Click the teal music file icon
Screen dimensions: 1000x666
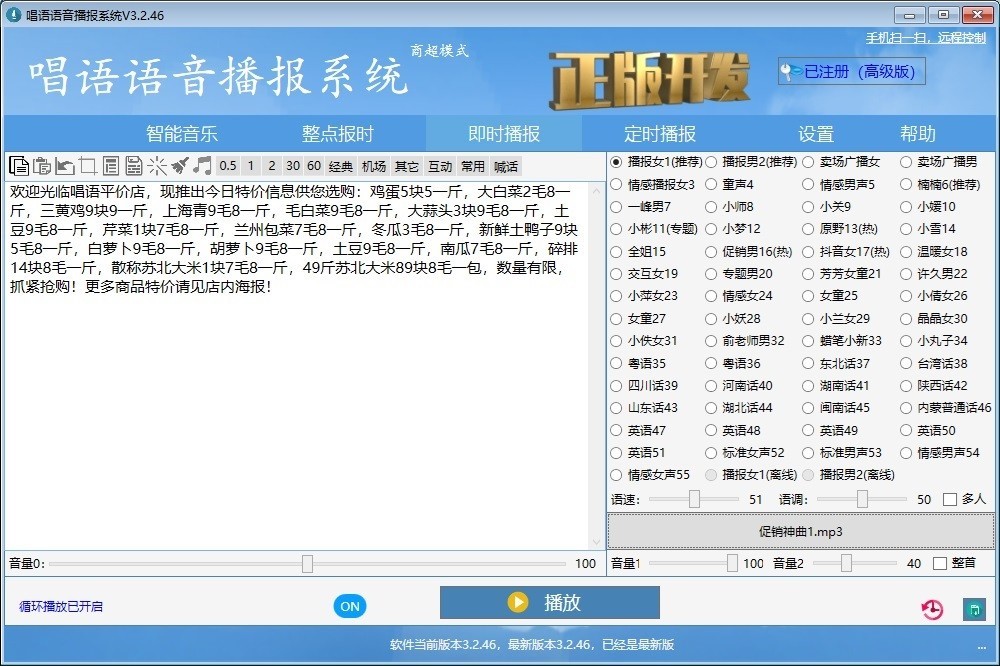point(973,609)
